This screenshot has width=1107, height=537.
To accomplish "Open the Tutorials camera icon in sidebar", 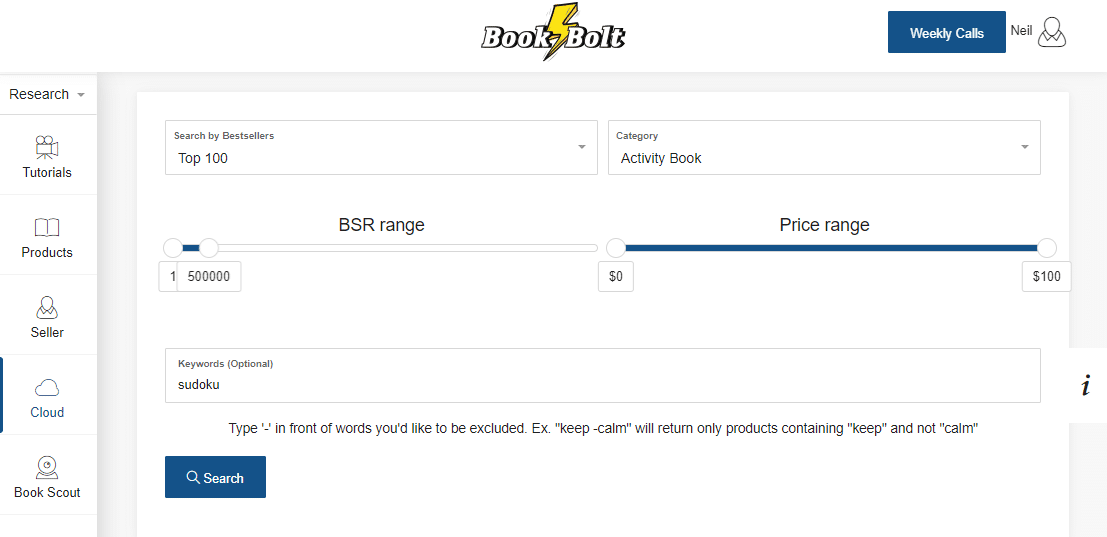I will 47,147.
